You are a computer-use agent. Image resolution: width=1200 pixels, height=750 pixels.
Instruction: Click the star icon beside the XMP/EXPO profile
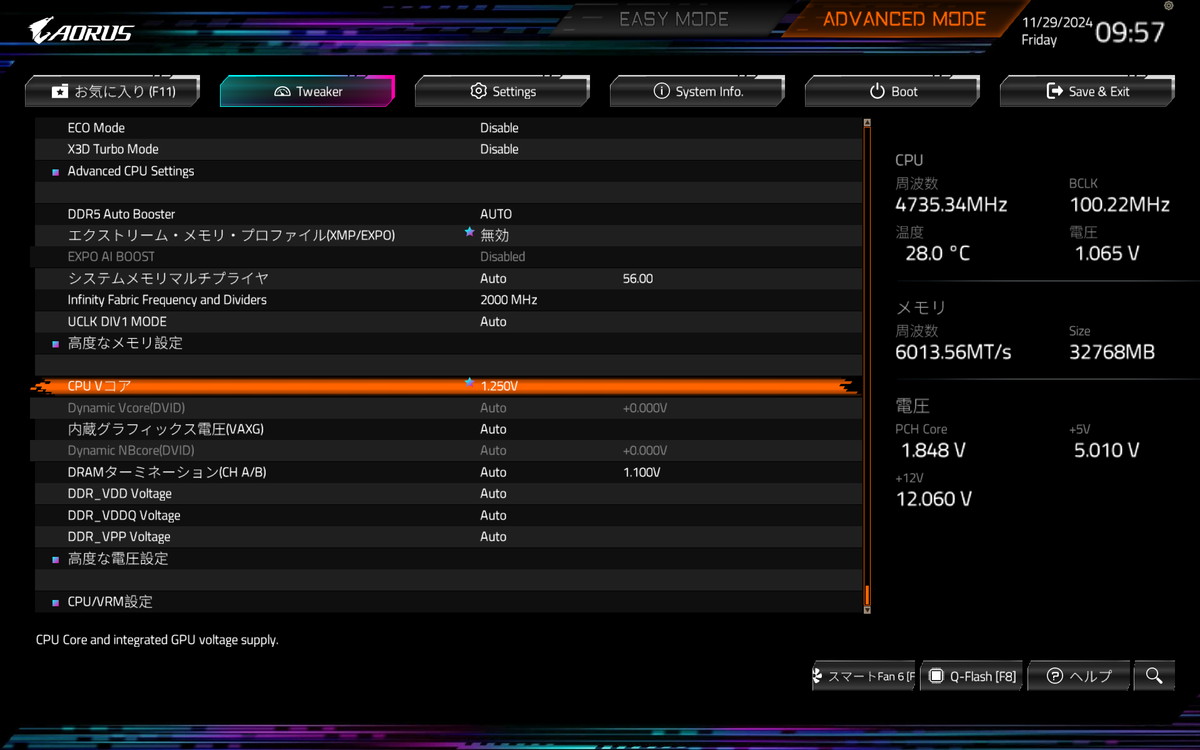tap(469, 232)
